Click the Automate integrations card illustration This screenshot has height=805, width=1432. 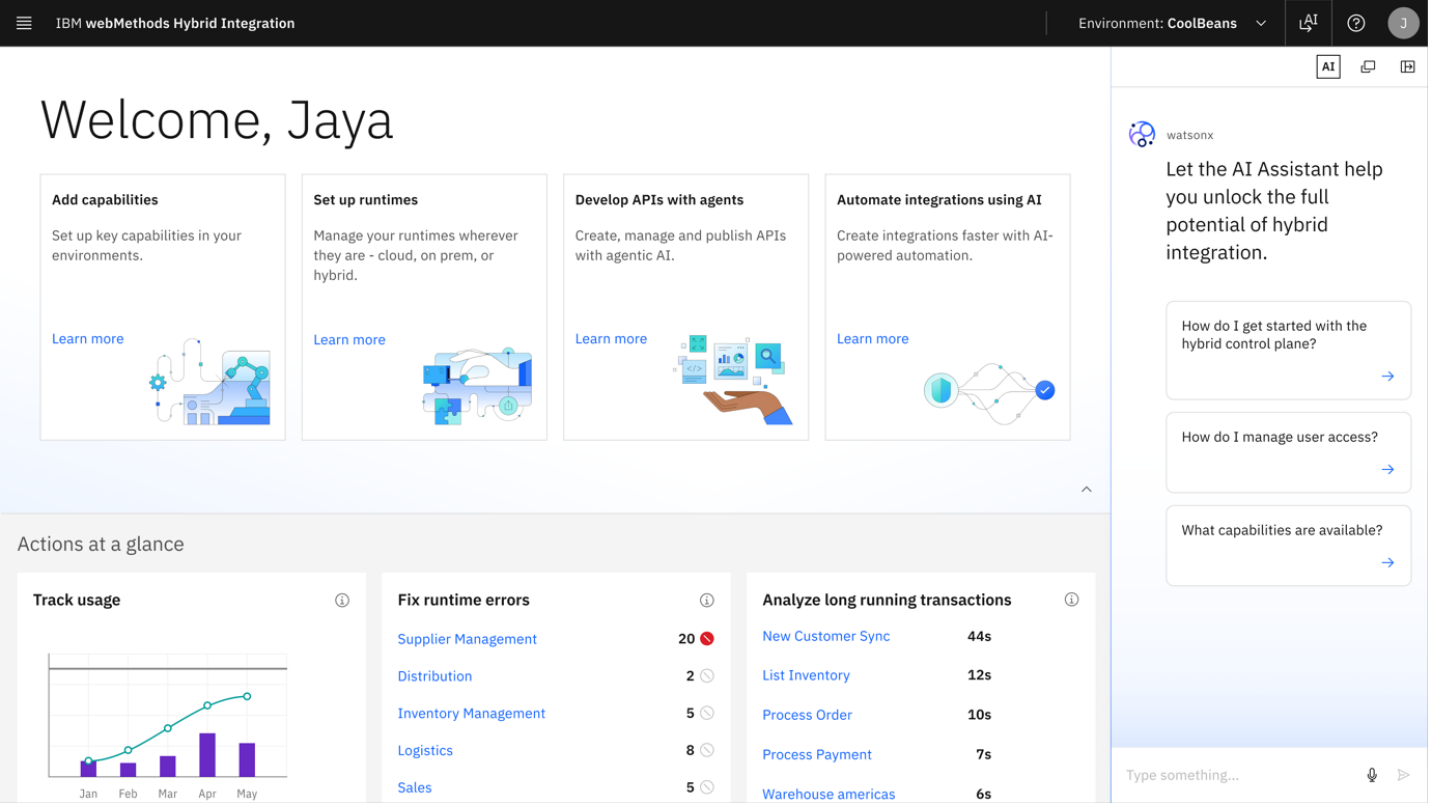point(989,391)
